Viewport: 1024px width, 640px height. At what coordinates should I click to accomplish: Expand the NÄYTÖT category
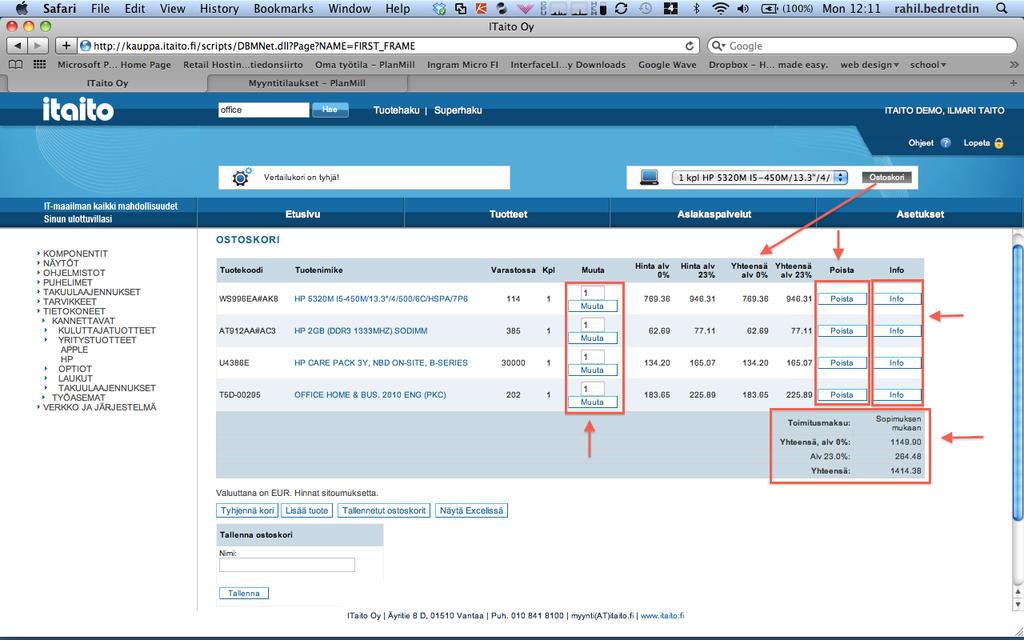(x=61, y=263)
